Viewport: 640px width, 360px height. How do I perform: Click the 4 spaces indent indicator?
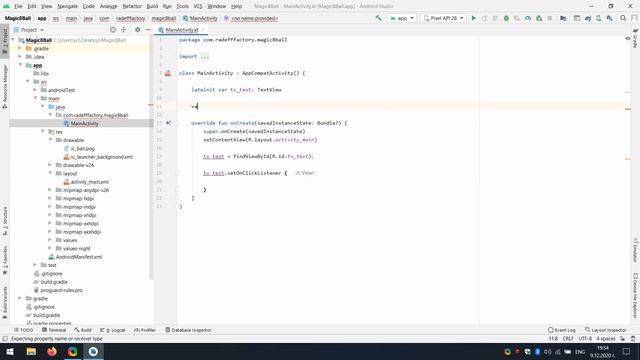605,339
